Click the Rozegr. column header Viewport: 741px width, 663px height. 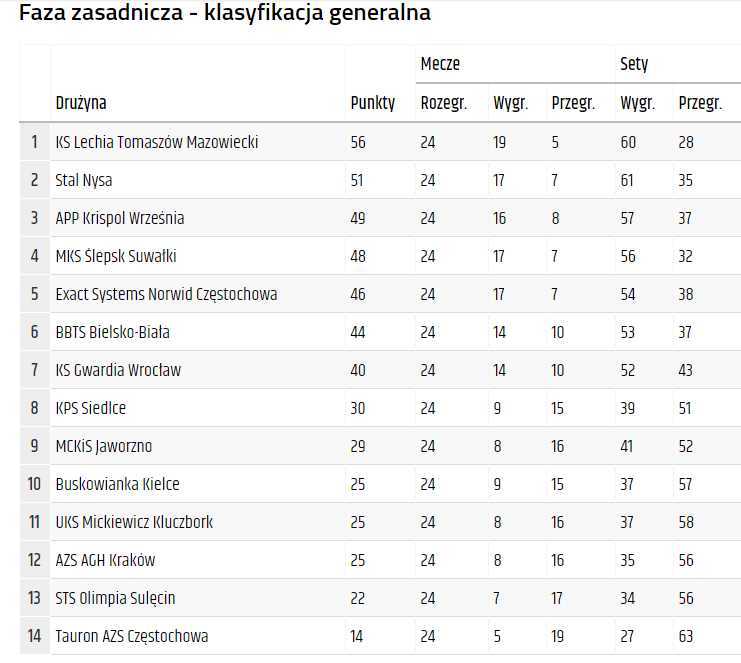[444, 102]
